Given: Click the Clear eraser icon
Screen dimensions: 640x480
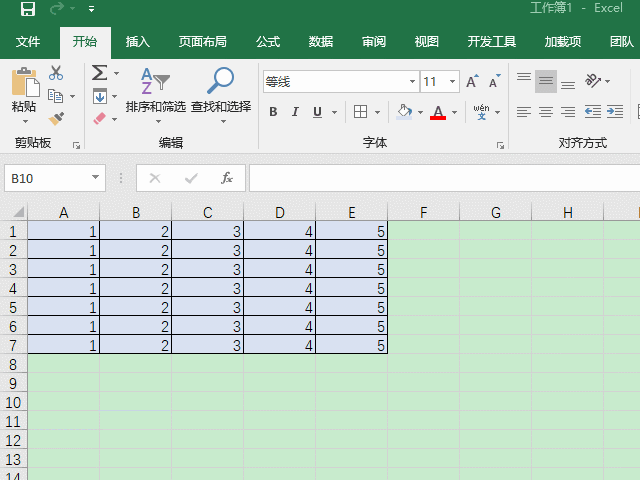Looking at the screenshot, I should pyautogui.click(x=99, y=118).
